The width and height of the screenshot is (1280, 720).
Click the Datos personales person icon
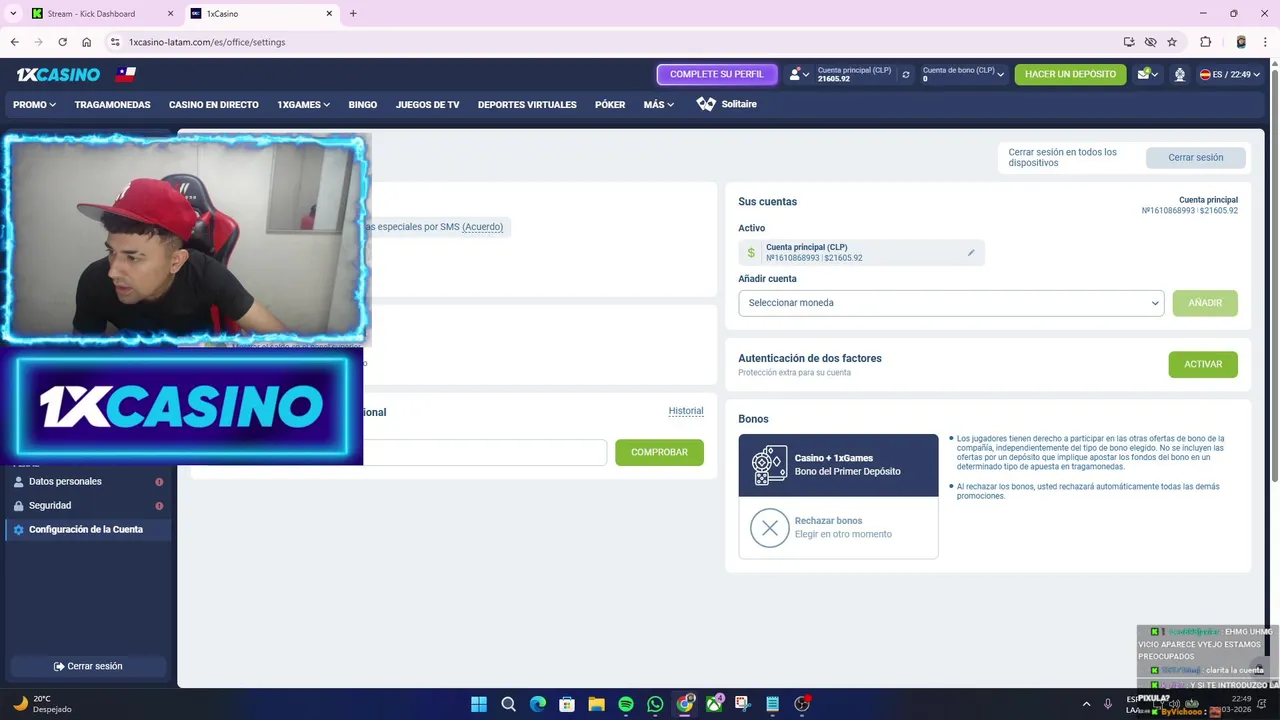[x=18, y=481]
